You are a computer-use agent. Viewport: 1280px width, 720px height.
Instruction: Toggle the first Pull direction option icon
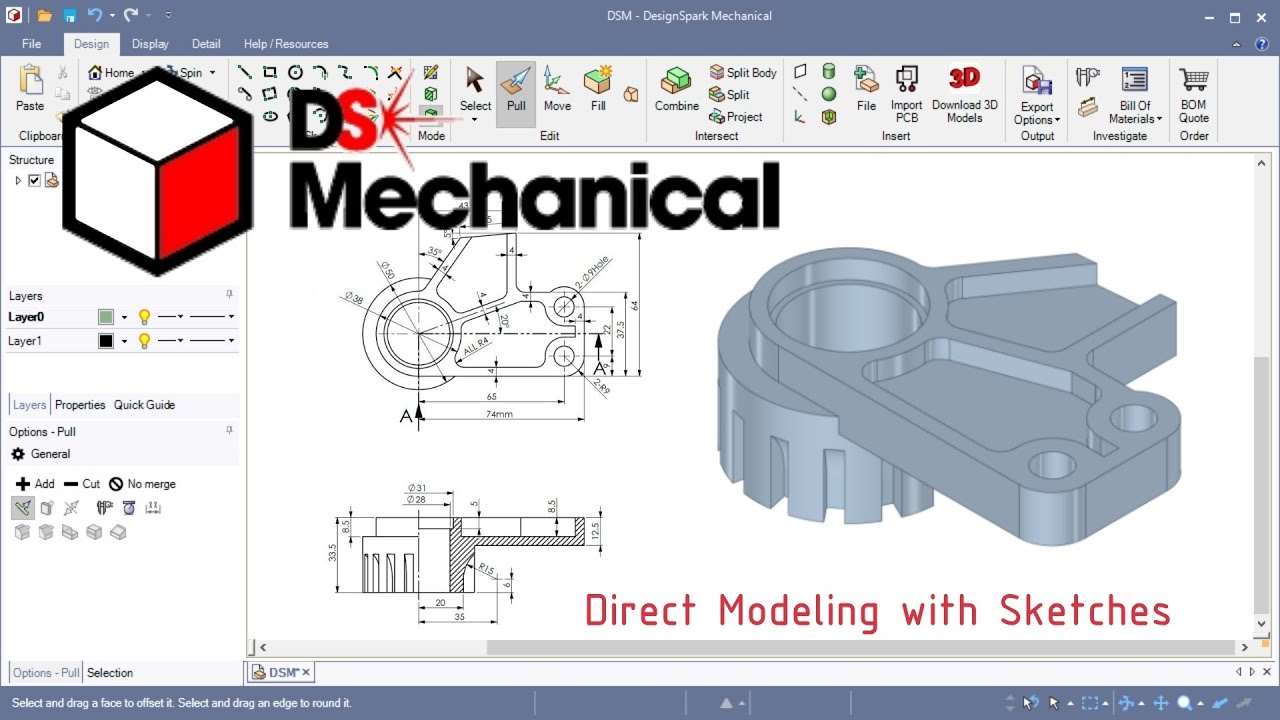pos(22,508)
